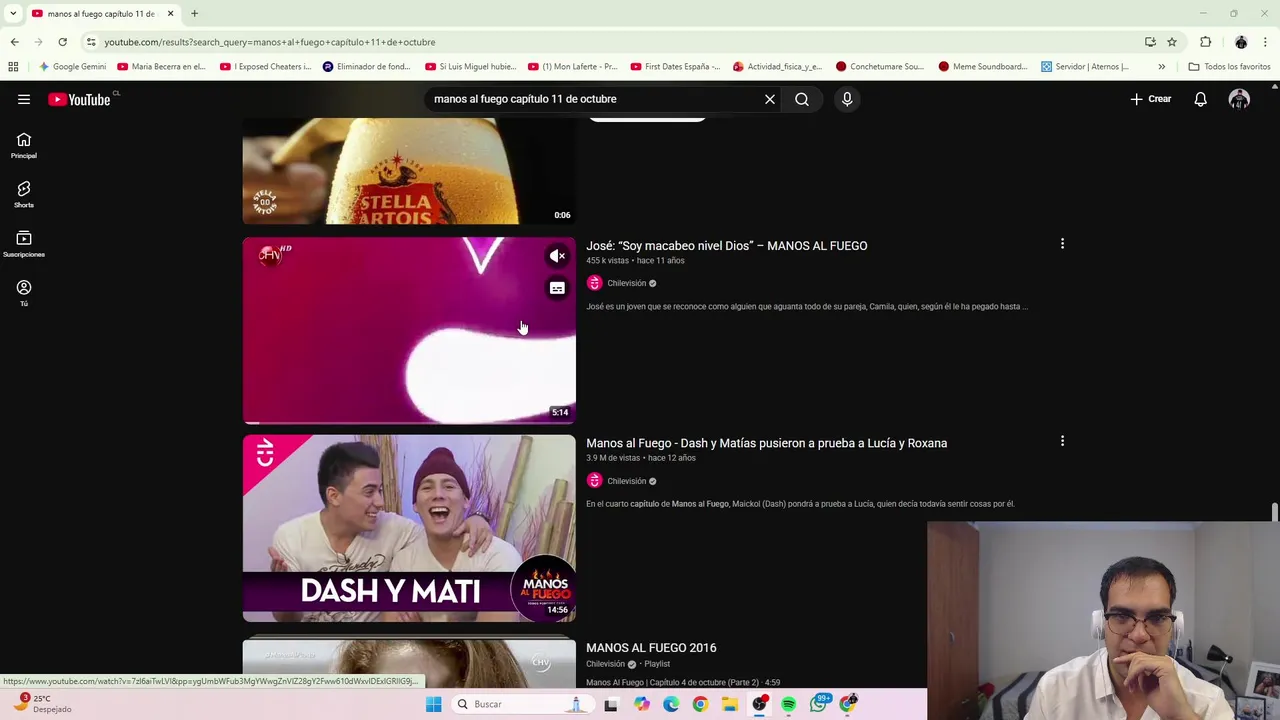Screen dimensions: 1280x720
Task: Start voice search with the microphone
Action: [x=847, y=99]
